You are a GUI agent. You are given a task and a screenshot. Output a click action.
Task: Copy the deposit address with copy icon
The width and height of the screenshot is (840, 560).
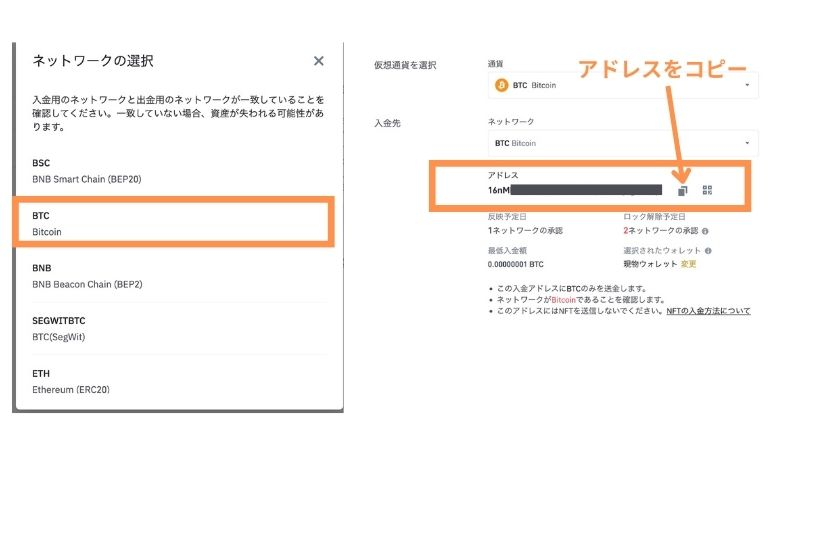coord(682,191)
